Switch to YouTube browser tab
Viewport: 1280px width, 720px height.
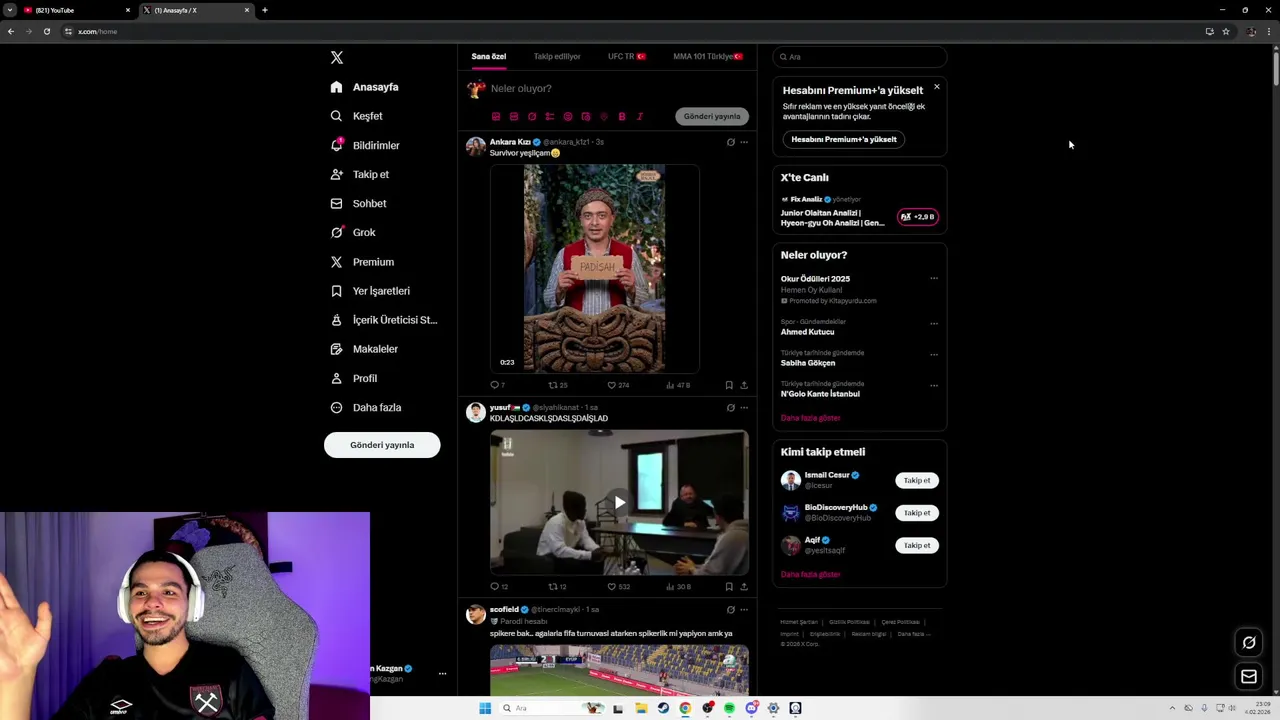[77, 10]
